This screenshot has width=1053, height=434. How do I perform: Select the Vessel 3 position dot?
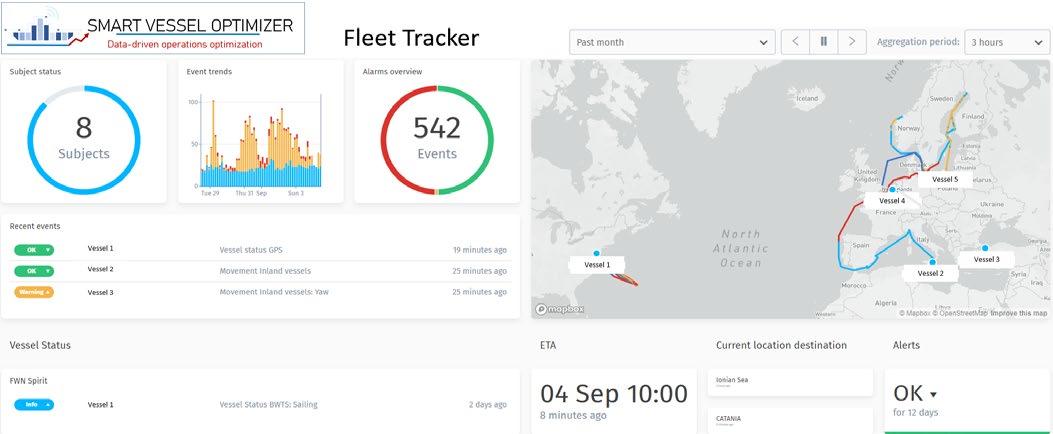point(985,248)
